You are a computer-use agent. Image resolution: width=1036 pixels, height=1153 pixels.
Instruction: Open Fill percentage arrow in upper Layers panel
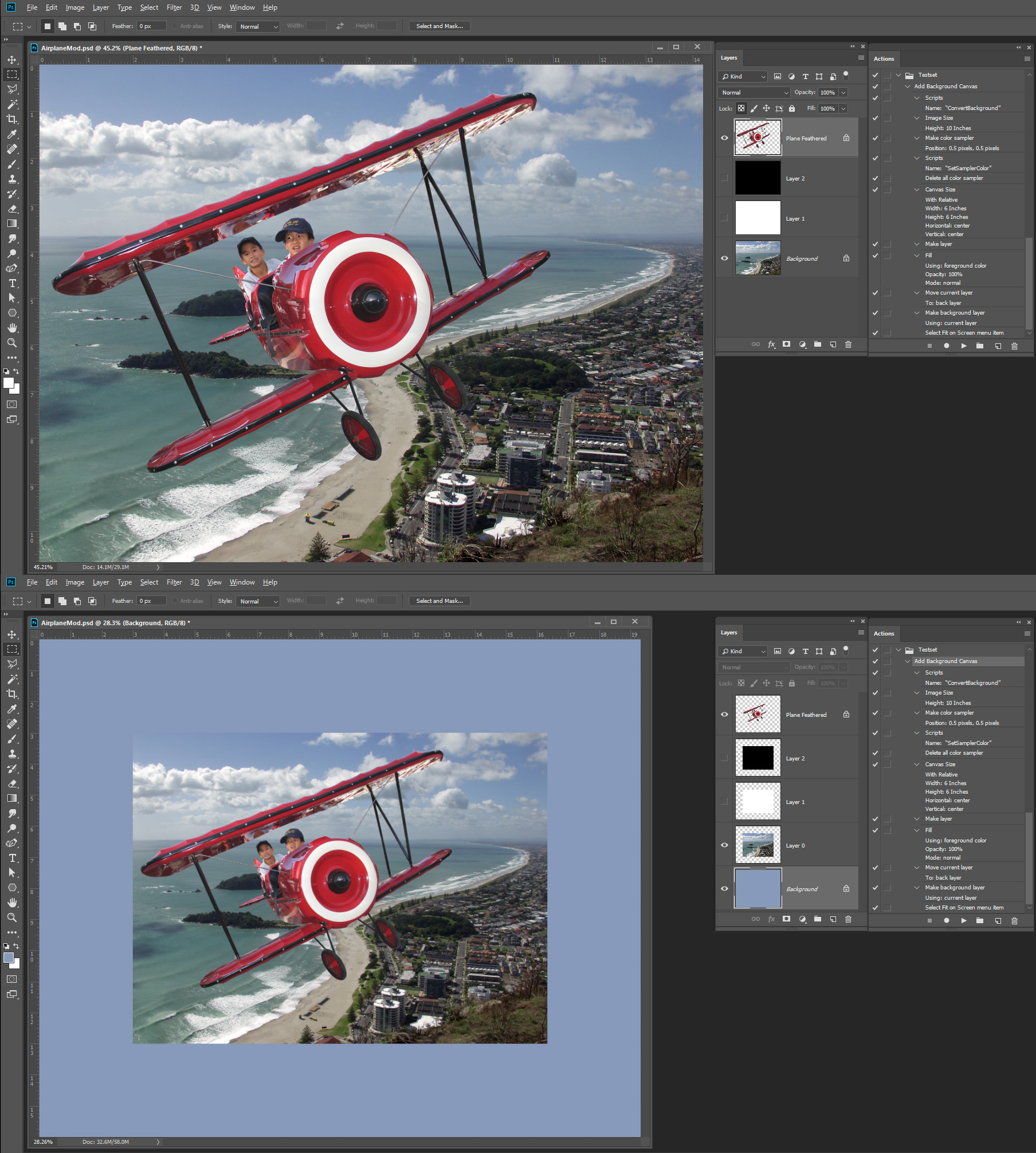843,108
